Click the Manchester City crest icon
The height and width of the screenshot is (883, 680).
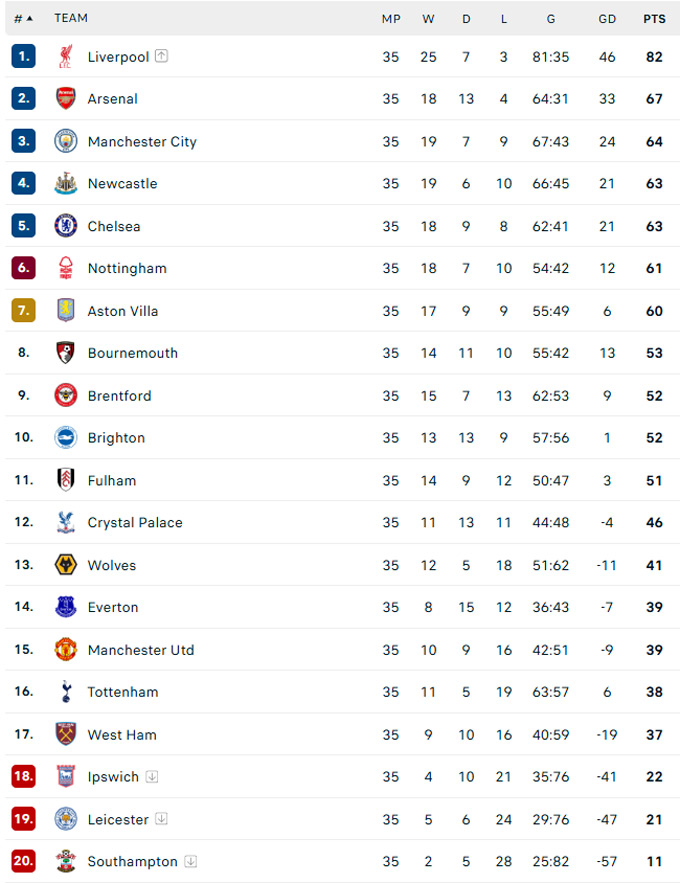pos(66,141)
